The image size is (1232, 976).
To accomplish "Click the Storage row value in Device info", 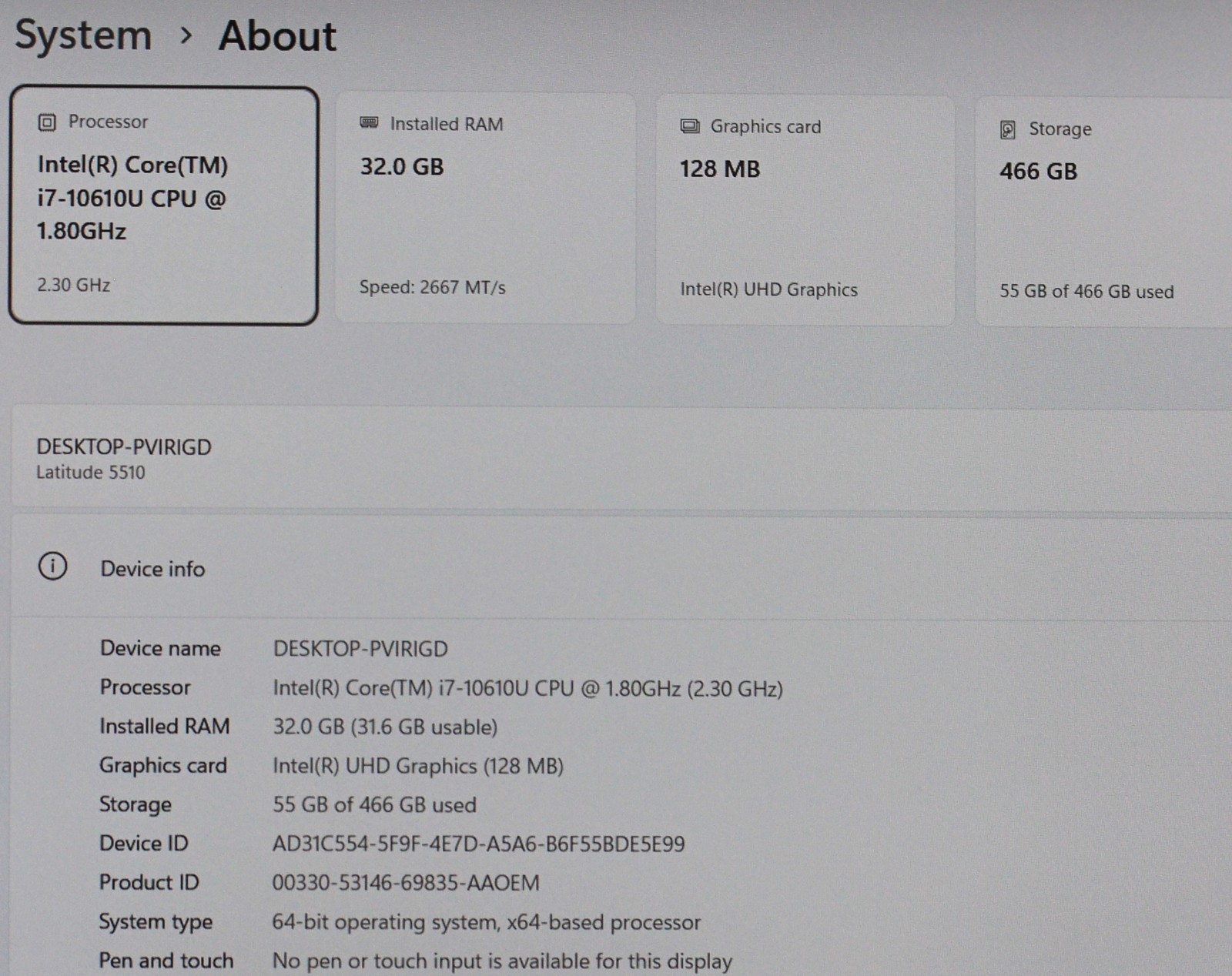I will pos(374,805).
